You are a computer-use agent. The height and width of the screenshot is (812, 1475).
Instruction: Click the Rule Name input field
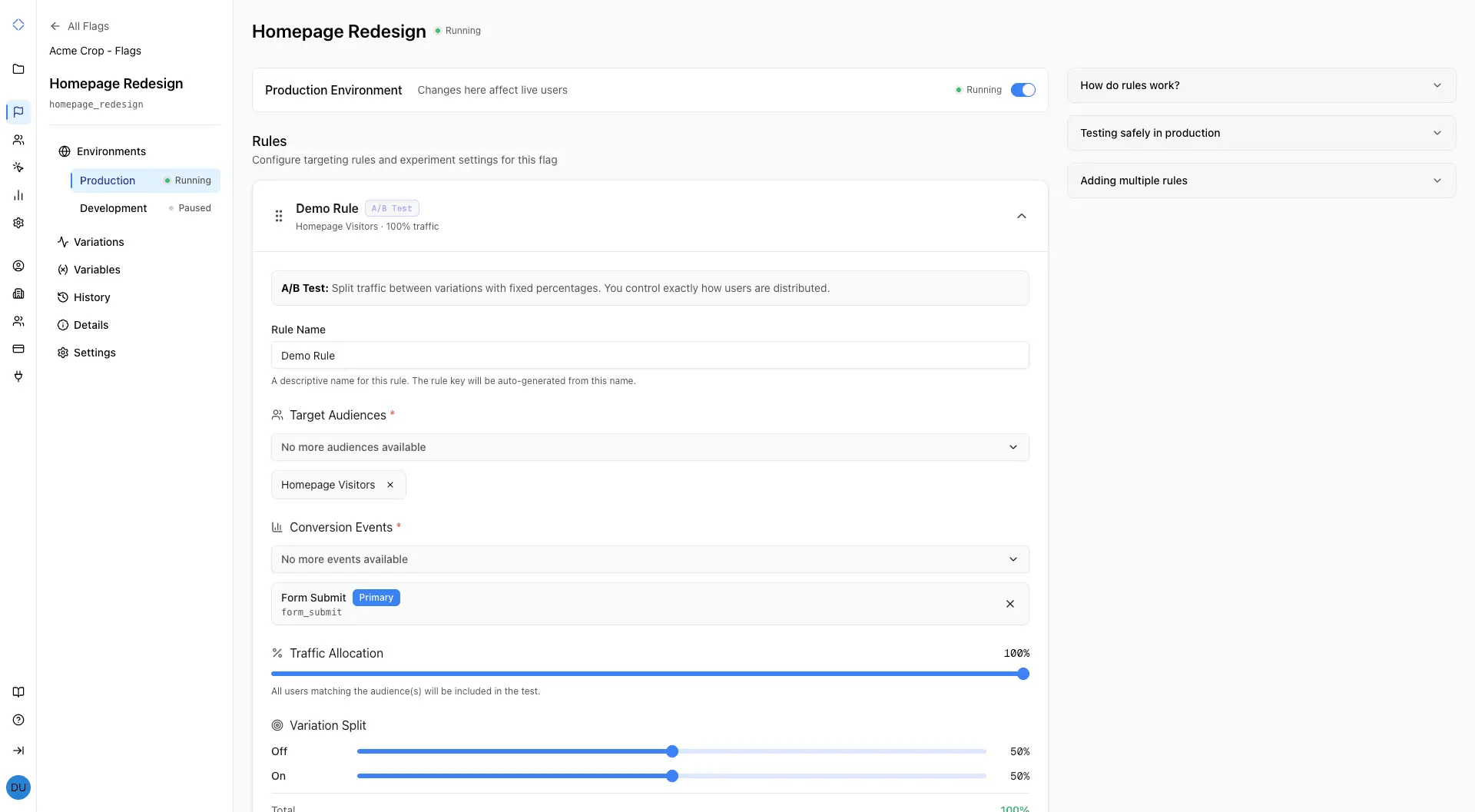[x=650, y=356]
